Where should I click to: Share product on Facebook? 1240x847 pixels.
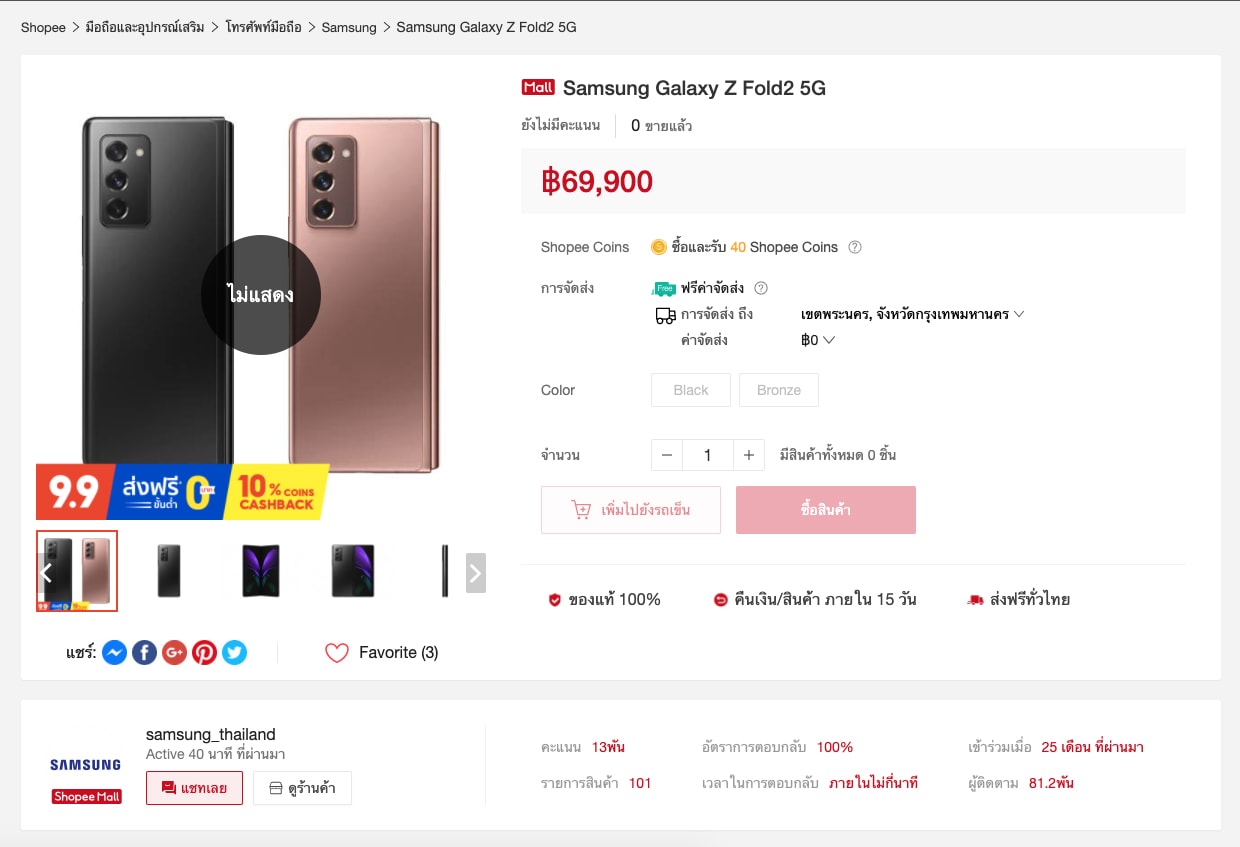pyautogui.click(x=144, y=653)
